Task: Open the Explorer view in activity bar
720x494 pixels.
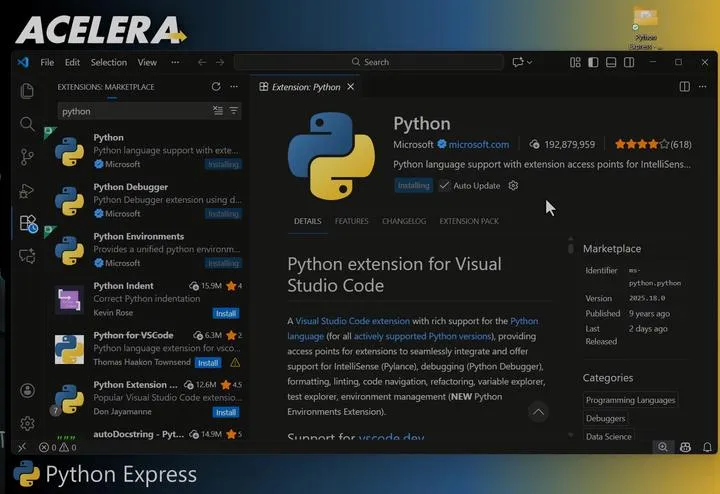Action: click(x=27, y=91)
